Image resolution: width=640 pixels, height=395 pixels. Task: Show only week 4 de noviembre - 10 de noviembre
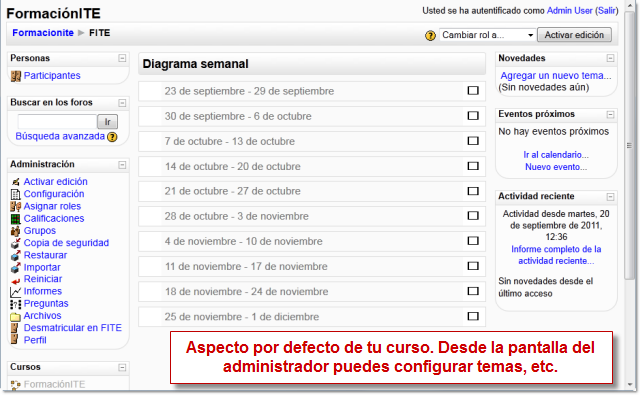click(x=473, y=241)
